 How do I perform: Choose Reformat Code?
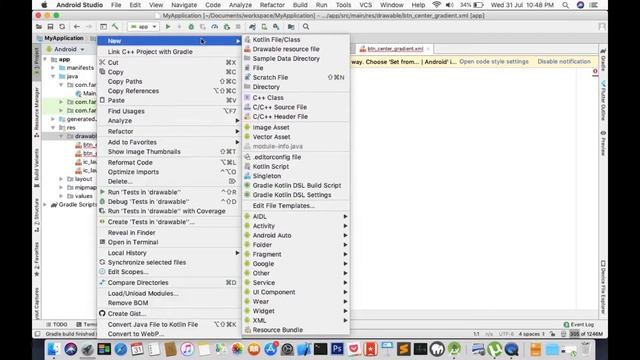coord(169,162)
